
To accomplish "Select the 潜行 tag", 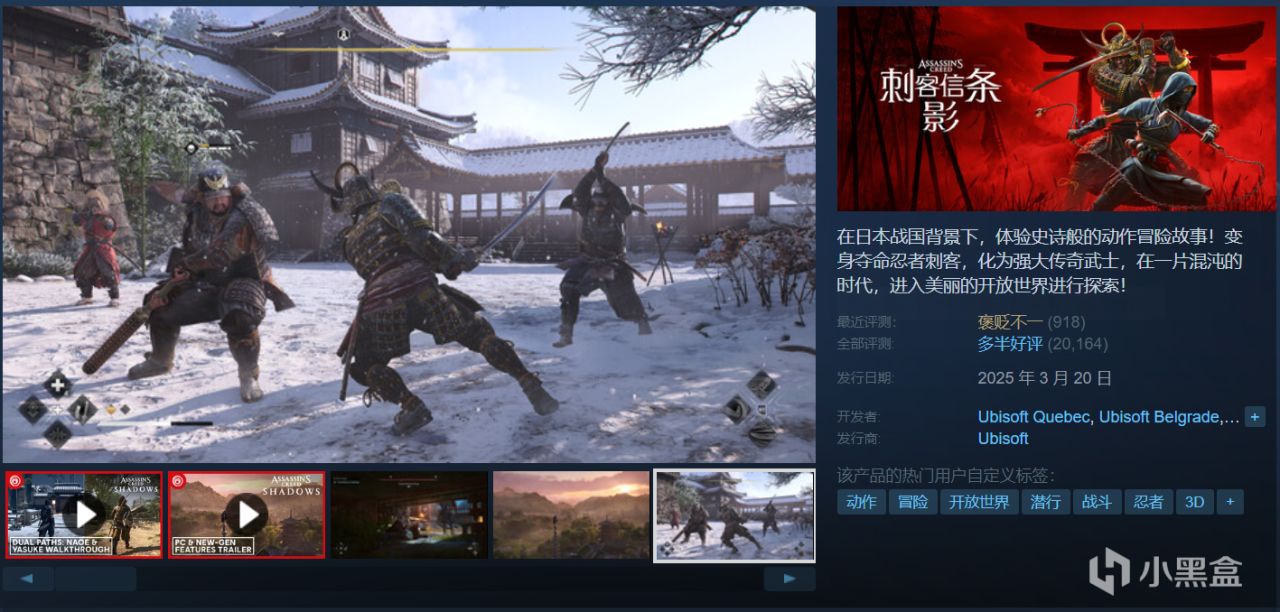I will 1046,502.
